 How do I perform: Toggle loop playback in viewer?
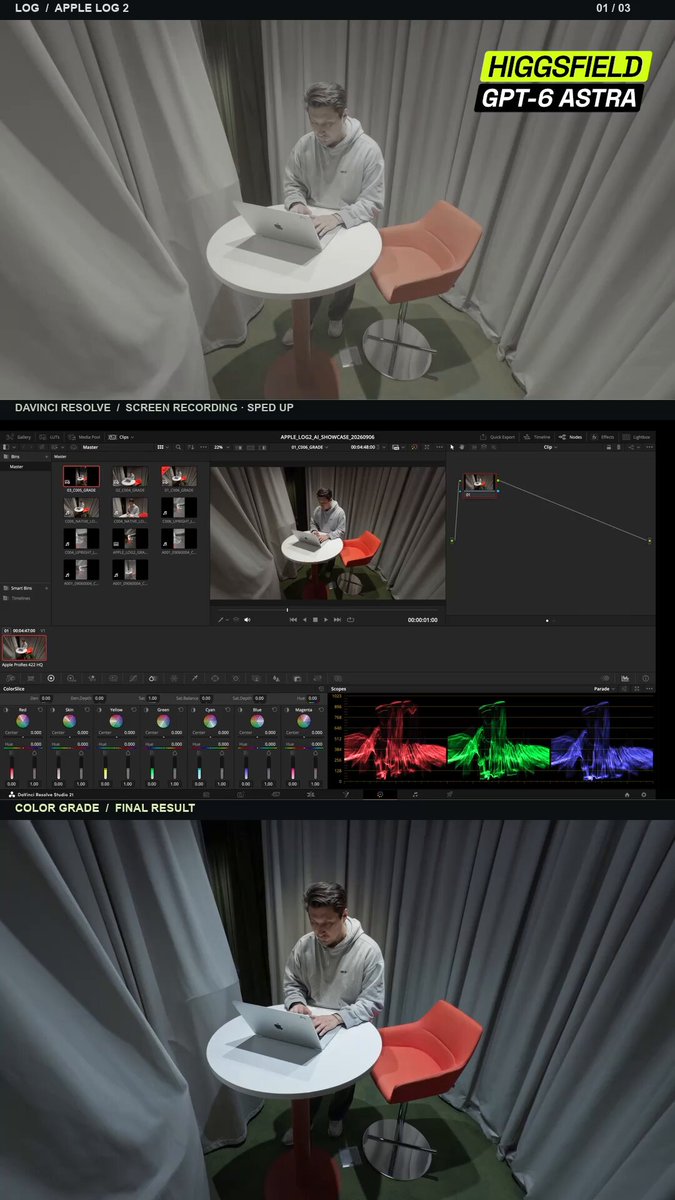click(351, 620)
